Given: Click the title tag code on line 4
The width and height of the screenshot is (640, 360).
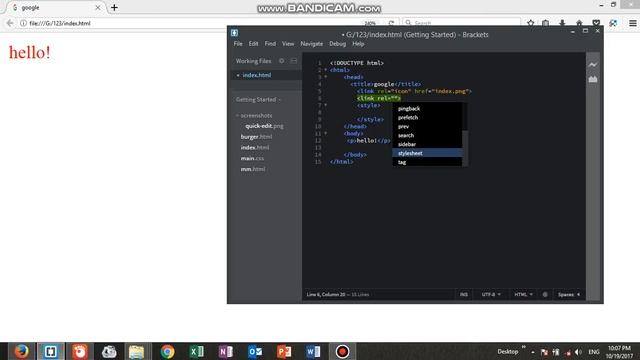Looking at the screenshot, I should tap(385, 84).
